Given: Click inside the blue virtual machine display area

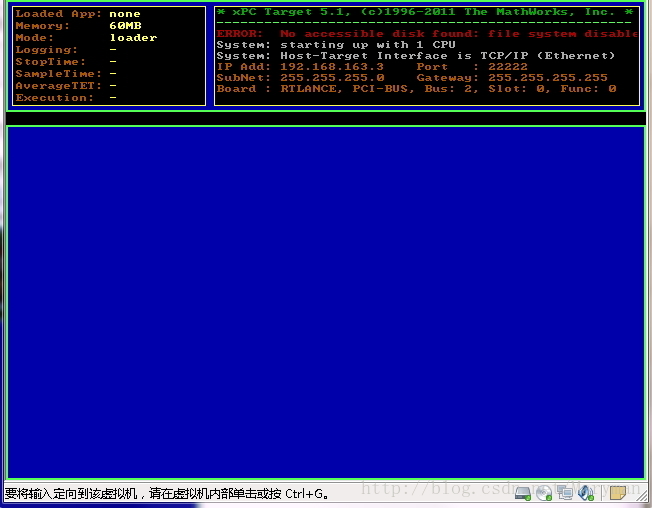Looking at the screenshot, I should coord(326,302).
